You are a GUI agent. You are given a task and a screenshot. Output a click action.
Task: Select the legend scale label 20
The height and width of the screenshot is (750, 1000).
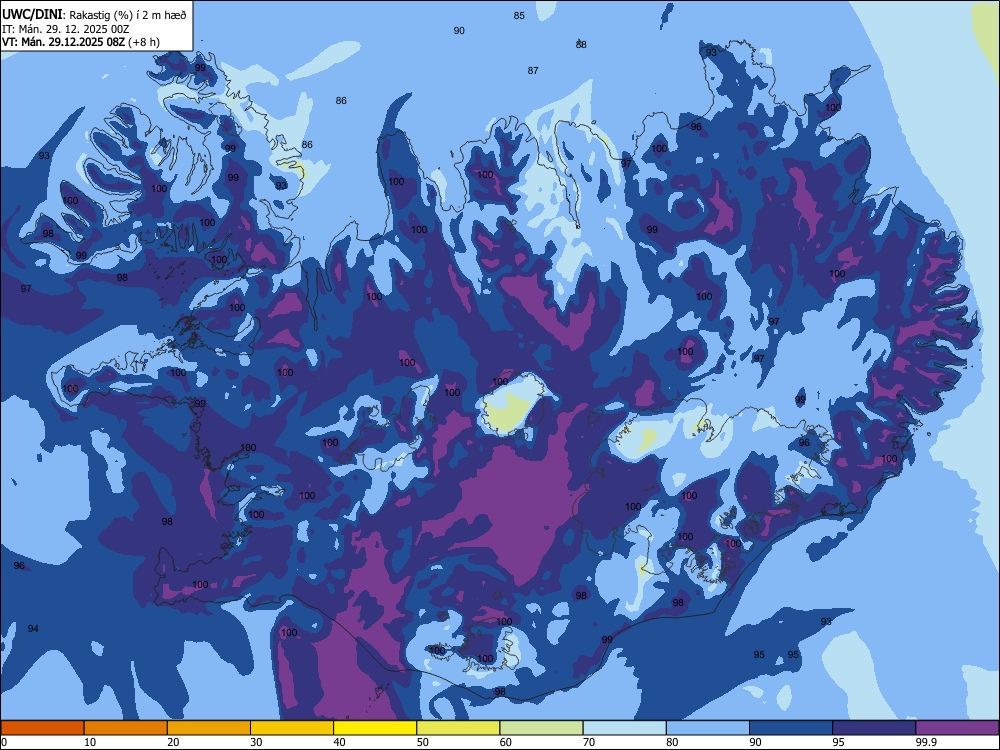click(x=173, y=742)
